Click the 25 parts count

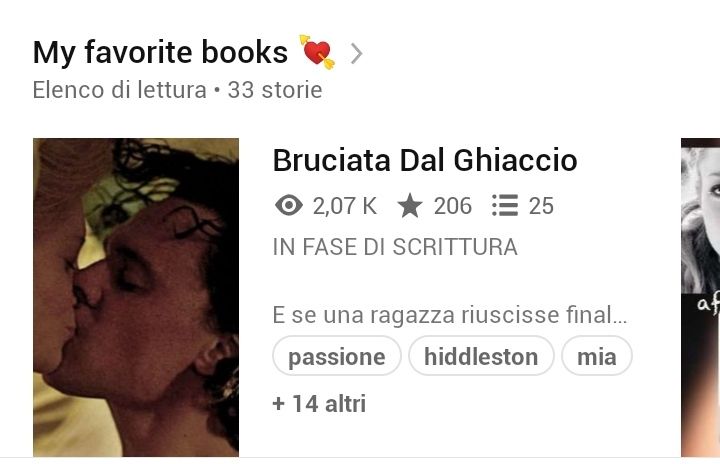coord(541,206)
